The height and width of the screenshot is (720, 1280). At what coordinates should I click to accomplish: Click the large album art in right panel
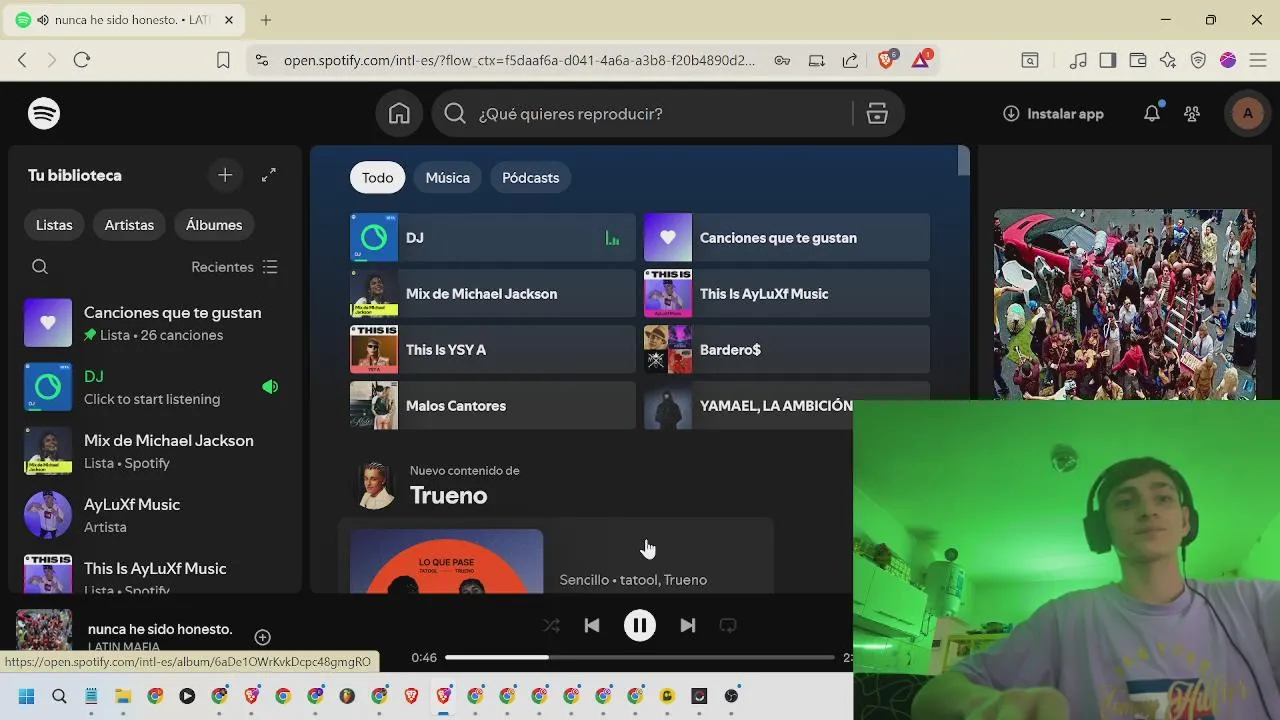(1125, 304)
